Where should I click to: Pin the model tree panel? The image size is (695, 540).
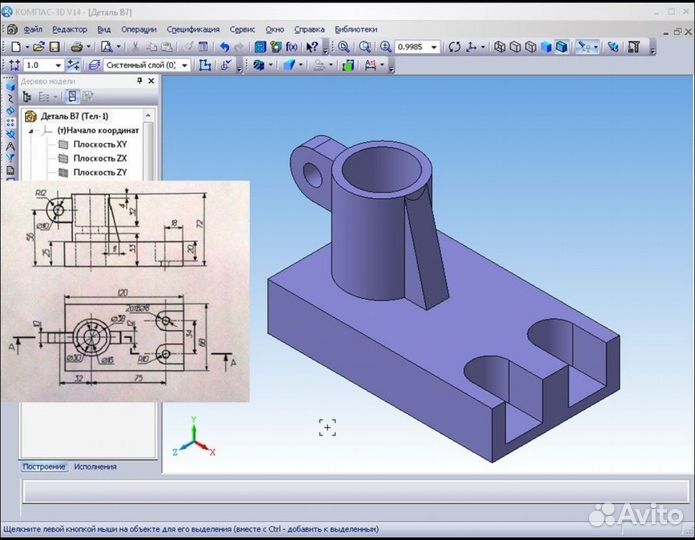pyautogui.click(x=139, y=81)
